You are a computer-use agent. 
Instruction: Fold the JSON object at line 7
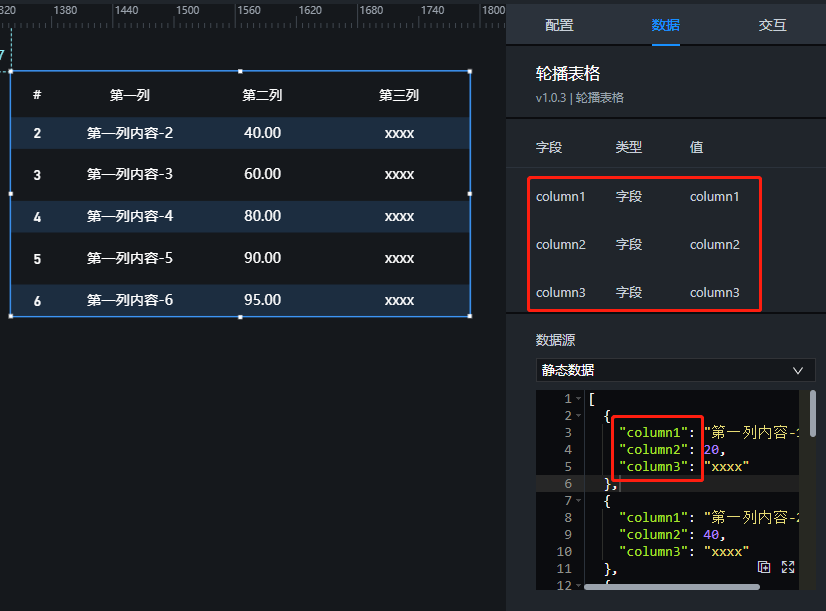(578, 501)
